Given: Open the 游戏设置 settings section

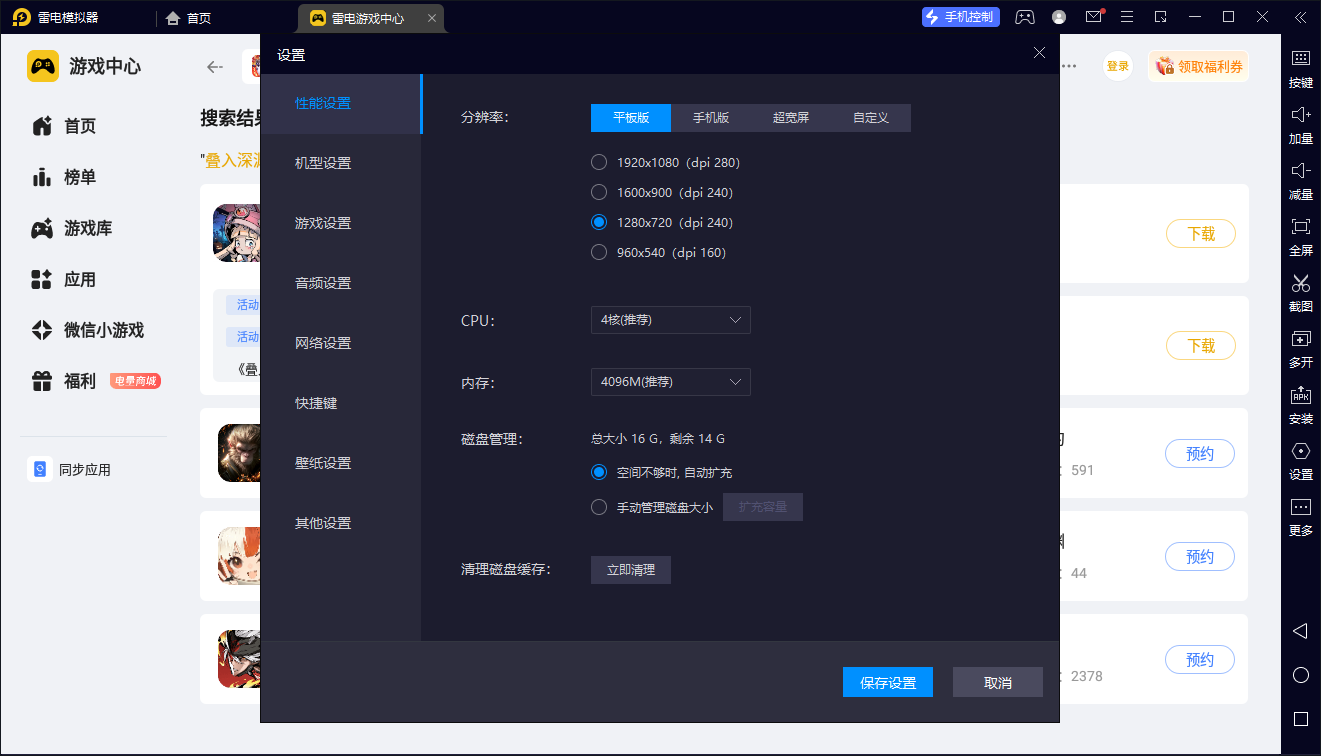Looking at the screenshot, I should (x=323, y=223).
